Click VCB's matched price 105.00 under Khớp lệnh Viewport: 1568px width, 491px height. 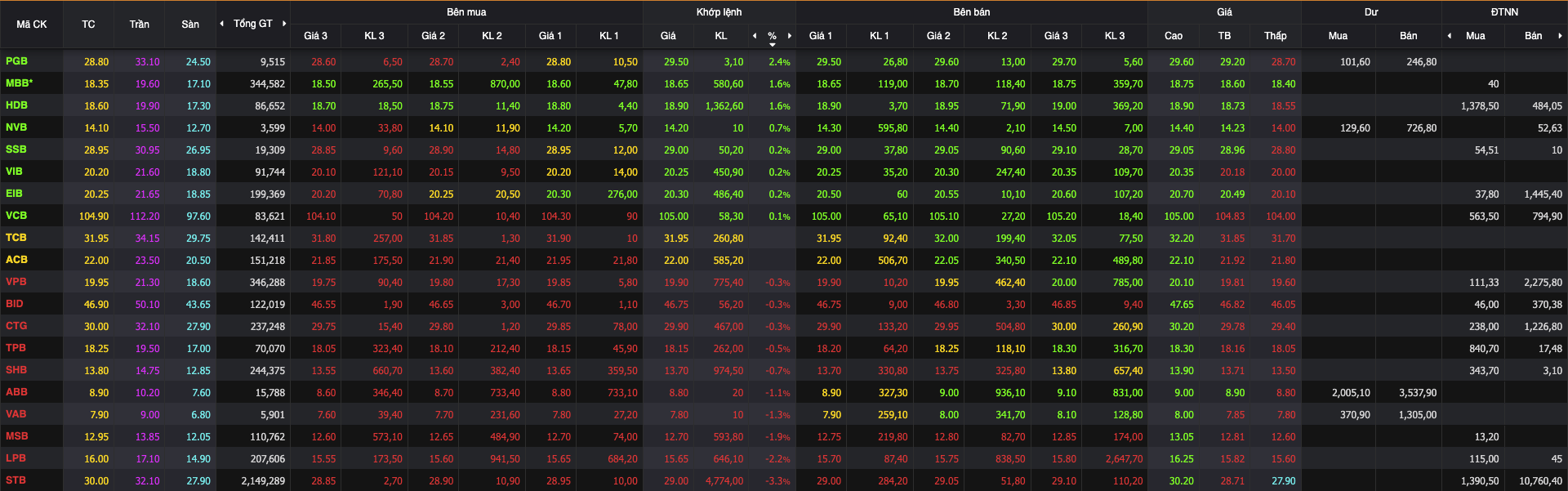(674, 216)
